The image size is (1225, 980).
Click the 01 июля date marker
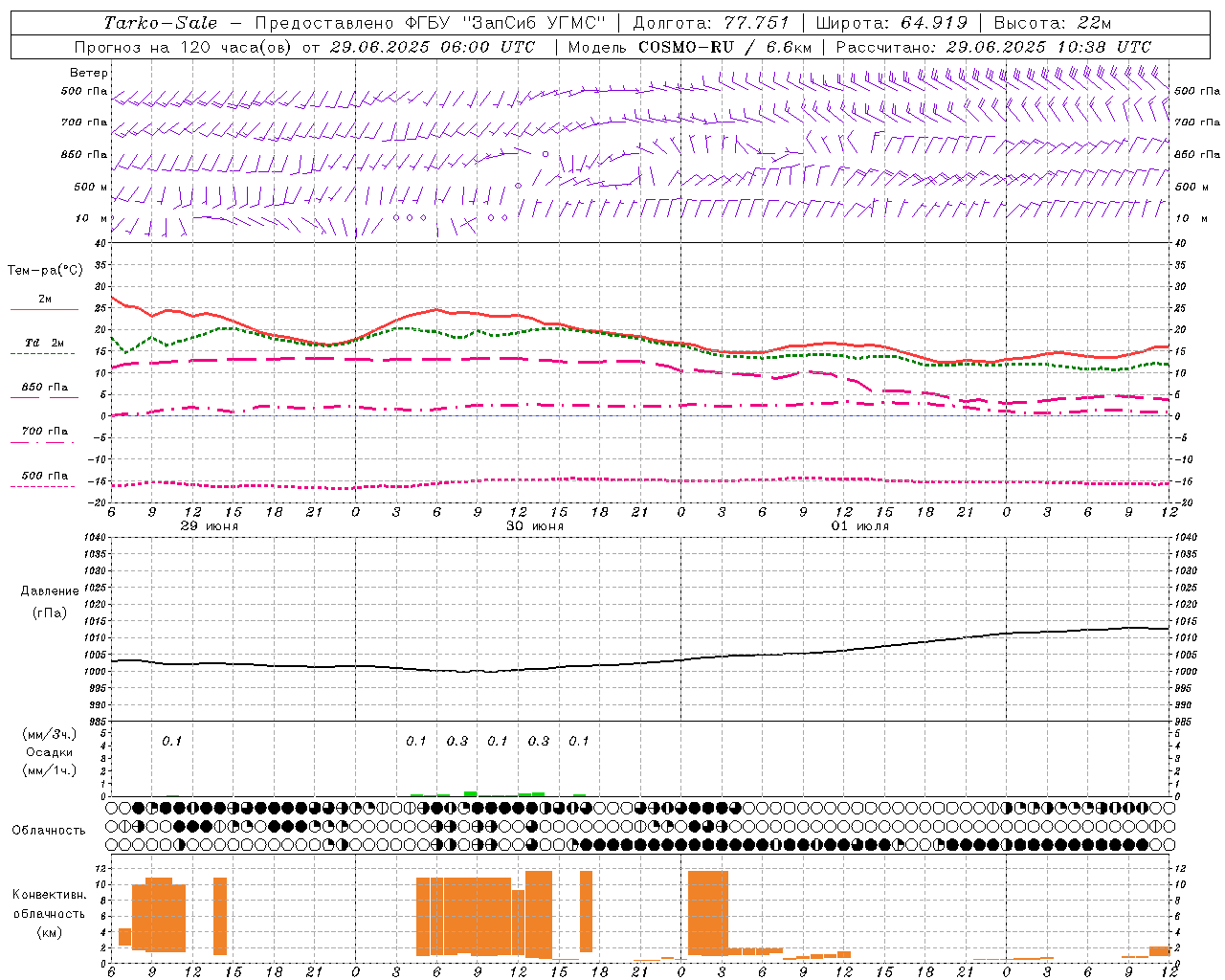tap(859, 526)
